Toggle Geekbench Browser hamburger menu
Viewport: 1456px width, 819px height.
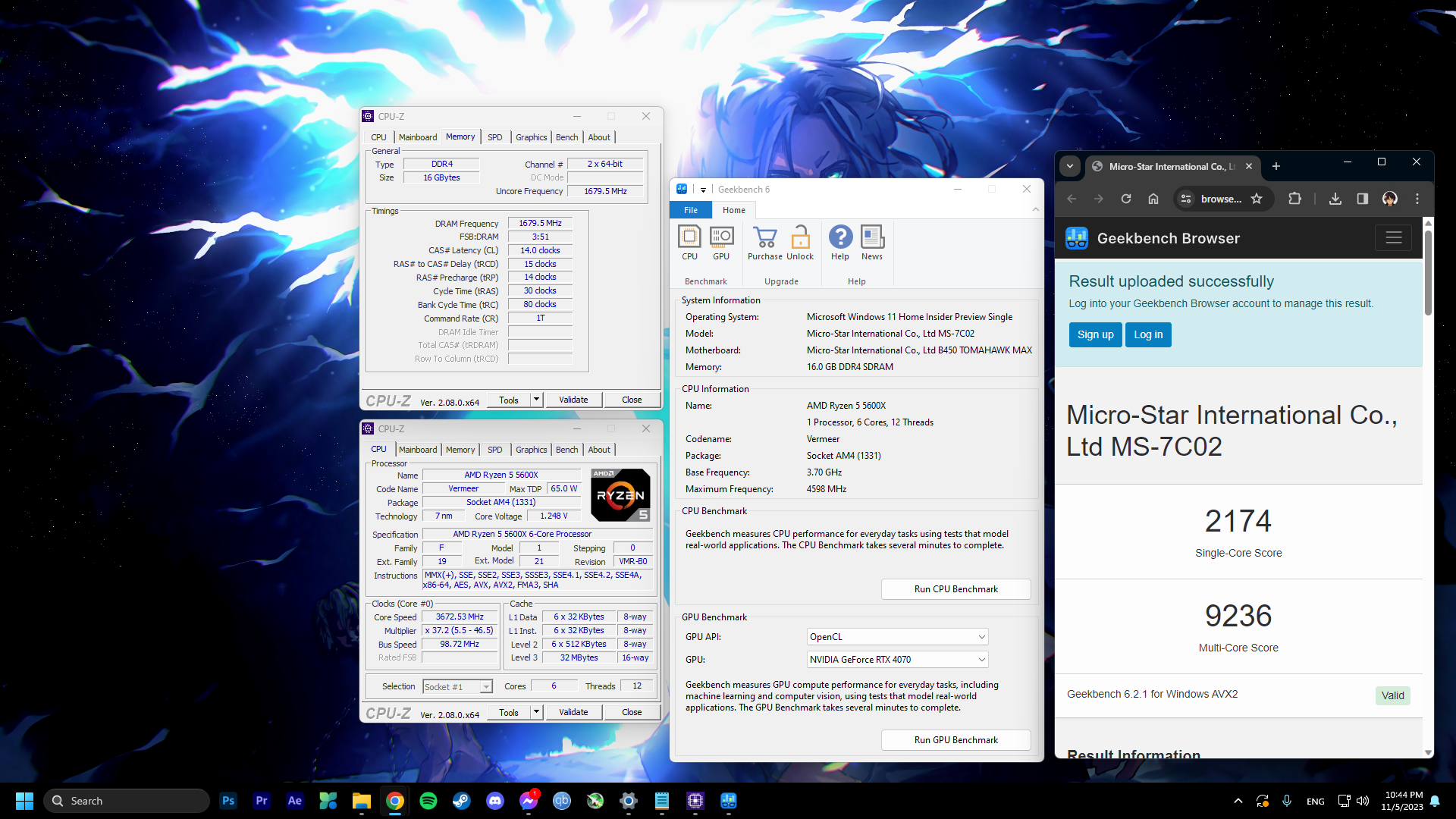1394,238
